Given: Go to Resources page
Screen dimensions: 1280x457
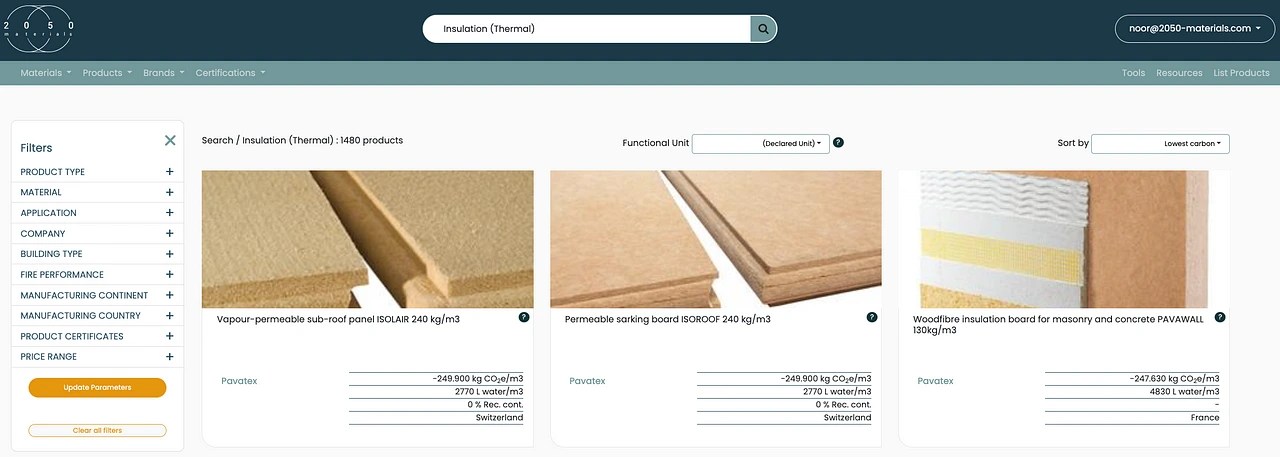Looking at the screenshot, I should (x=1179, y=73).
